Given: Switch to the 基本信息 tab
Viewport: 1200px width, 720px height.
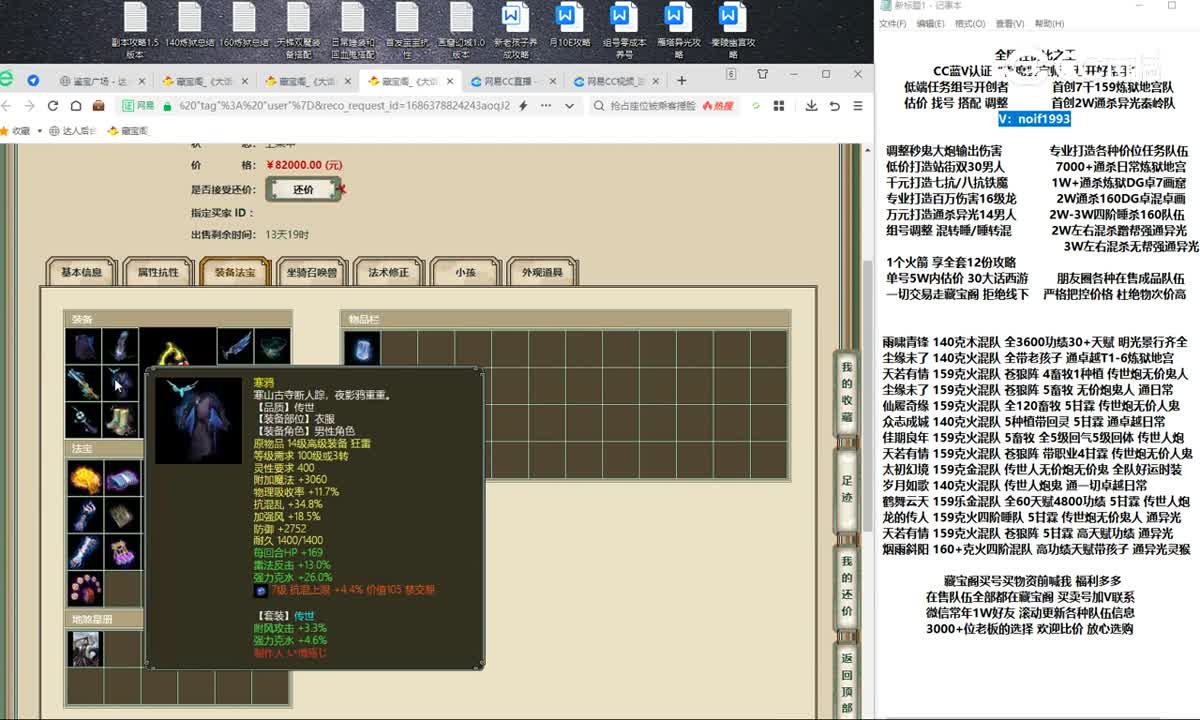Looking at the screenshot, I should click(x=82, y=272).
